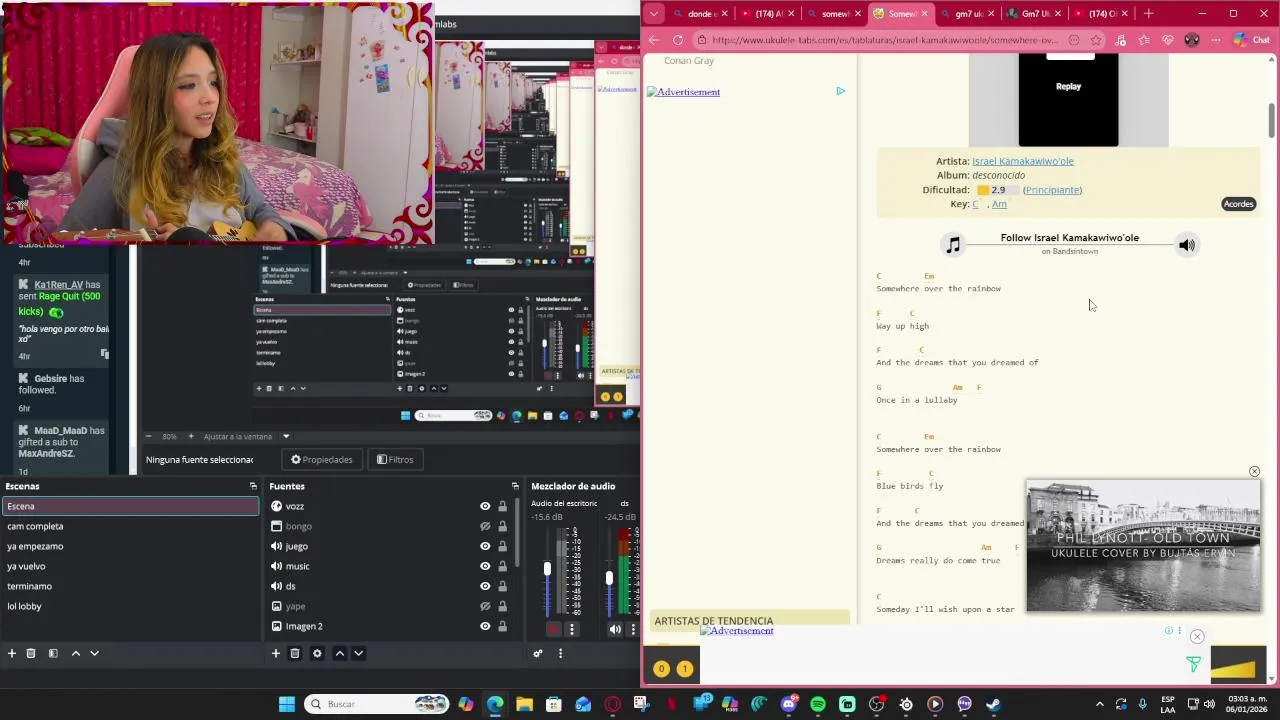Screen dimensions: 1280x720
Task: Adjust Audio del escritorio volume fader
Action: [547, 569]
